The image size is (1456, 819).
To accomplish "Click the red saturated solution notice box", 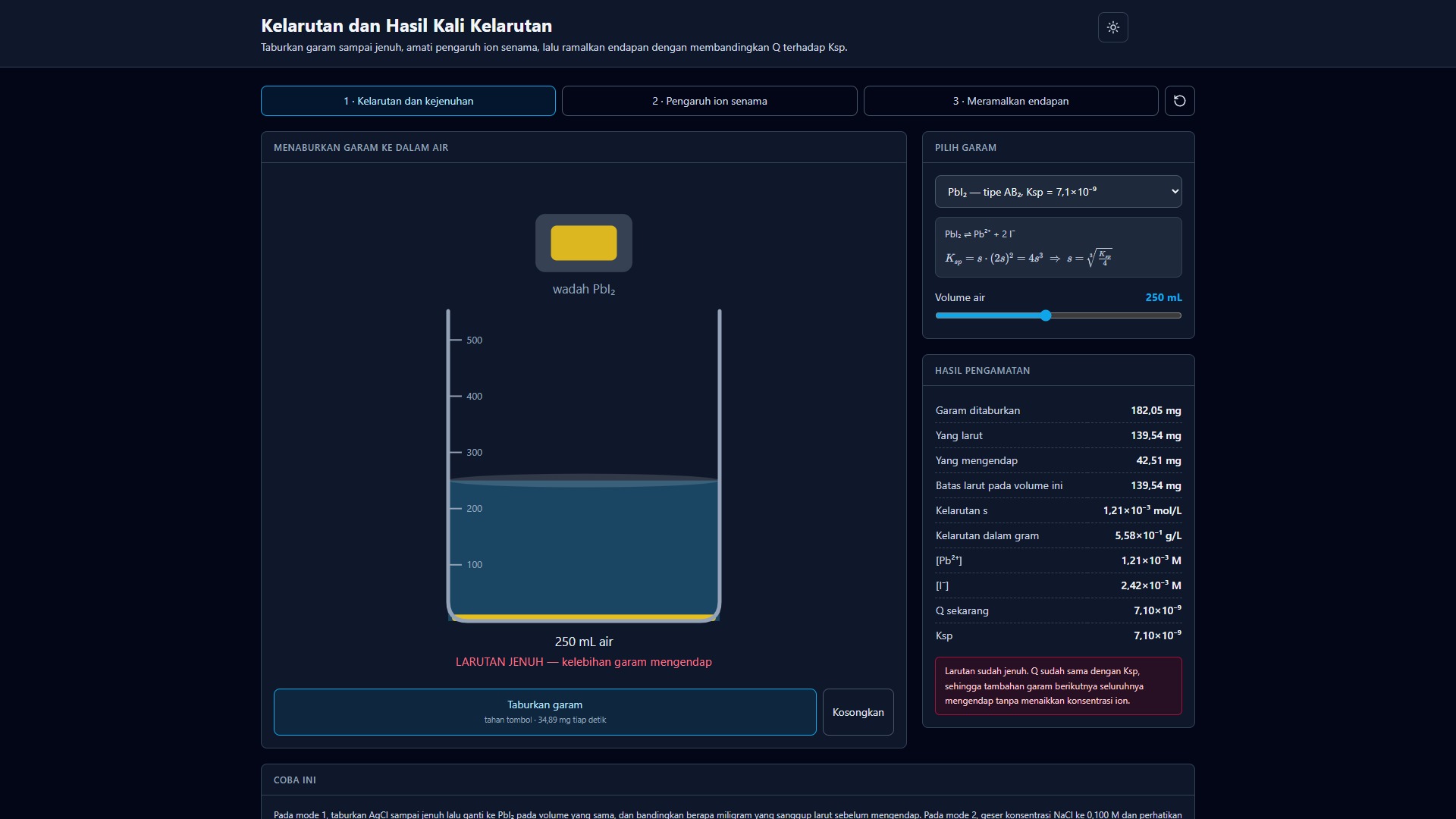I will tap(1058, 686).
